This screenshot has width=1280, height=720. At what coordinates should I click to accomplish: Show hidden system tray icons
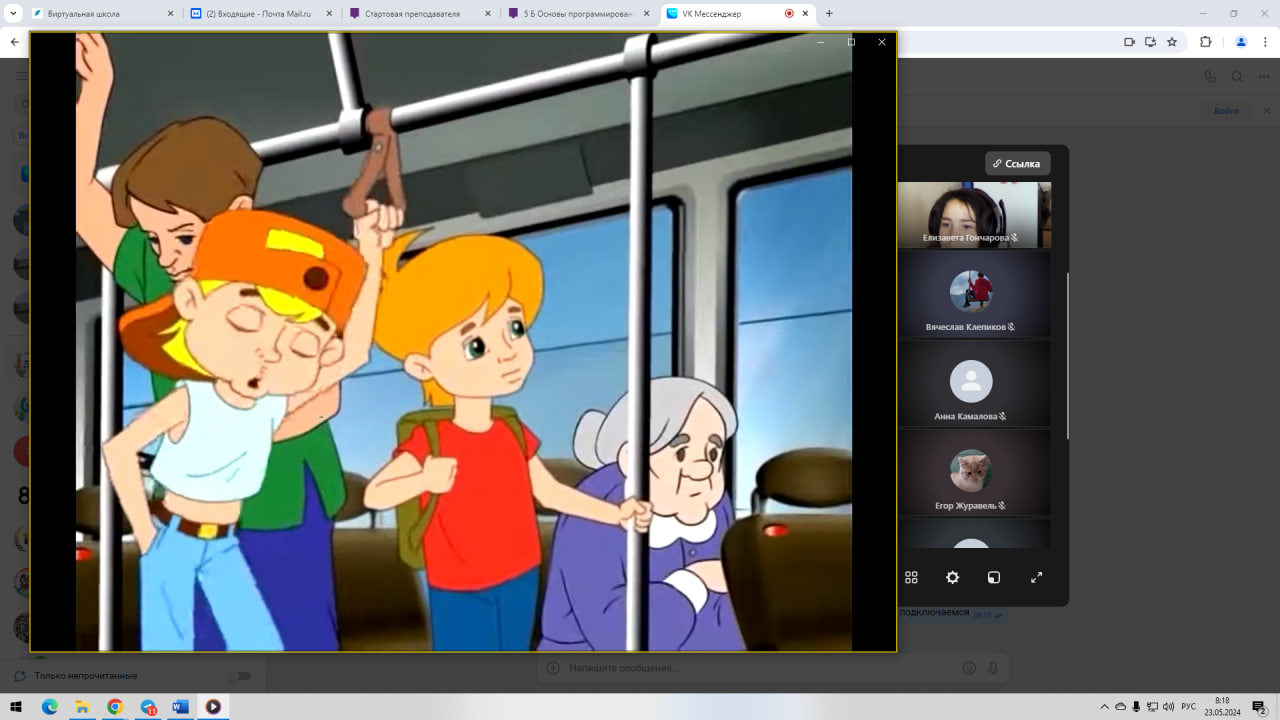pos(1104,706)
